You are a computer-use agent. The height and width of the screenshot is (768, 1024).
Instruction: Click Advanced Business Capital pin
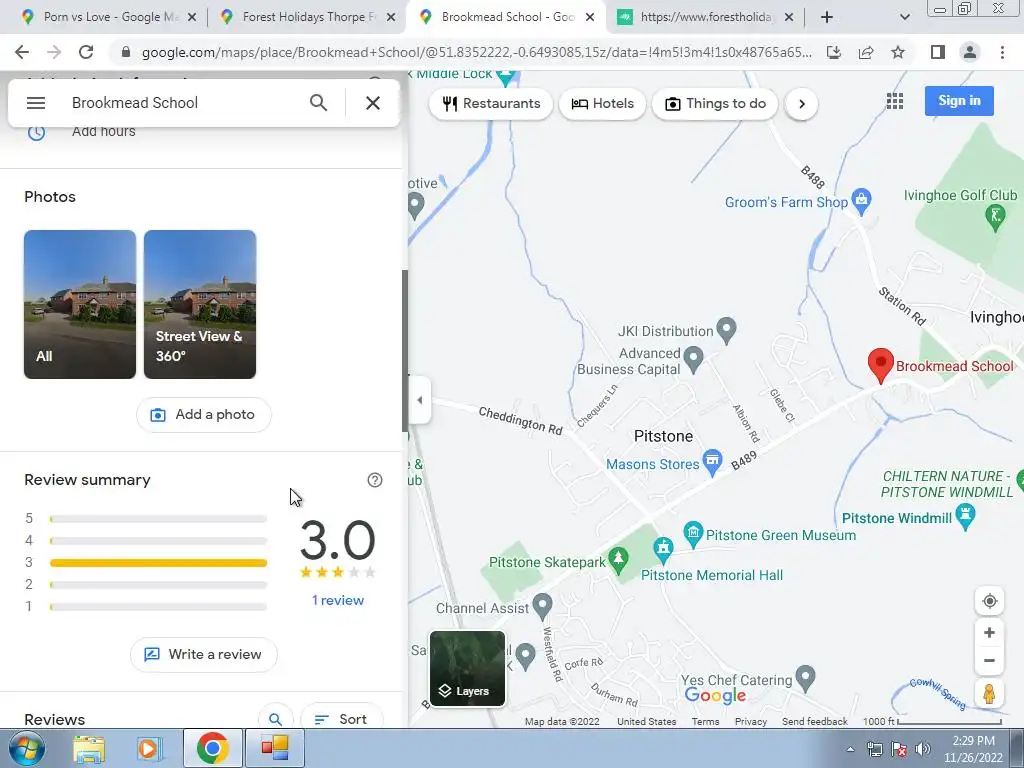tap(693, 359)
